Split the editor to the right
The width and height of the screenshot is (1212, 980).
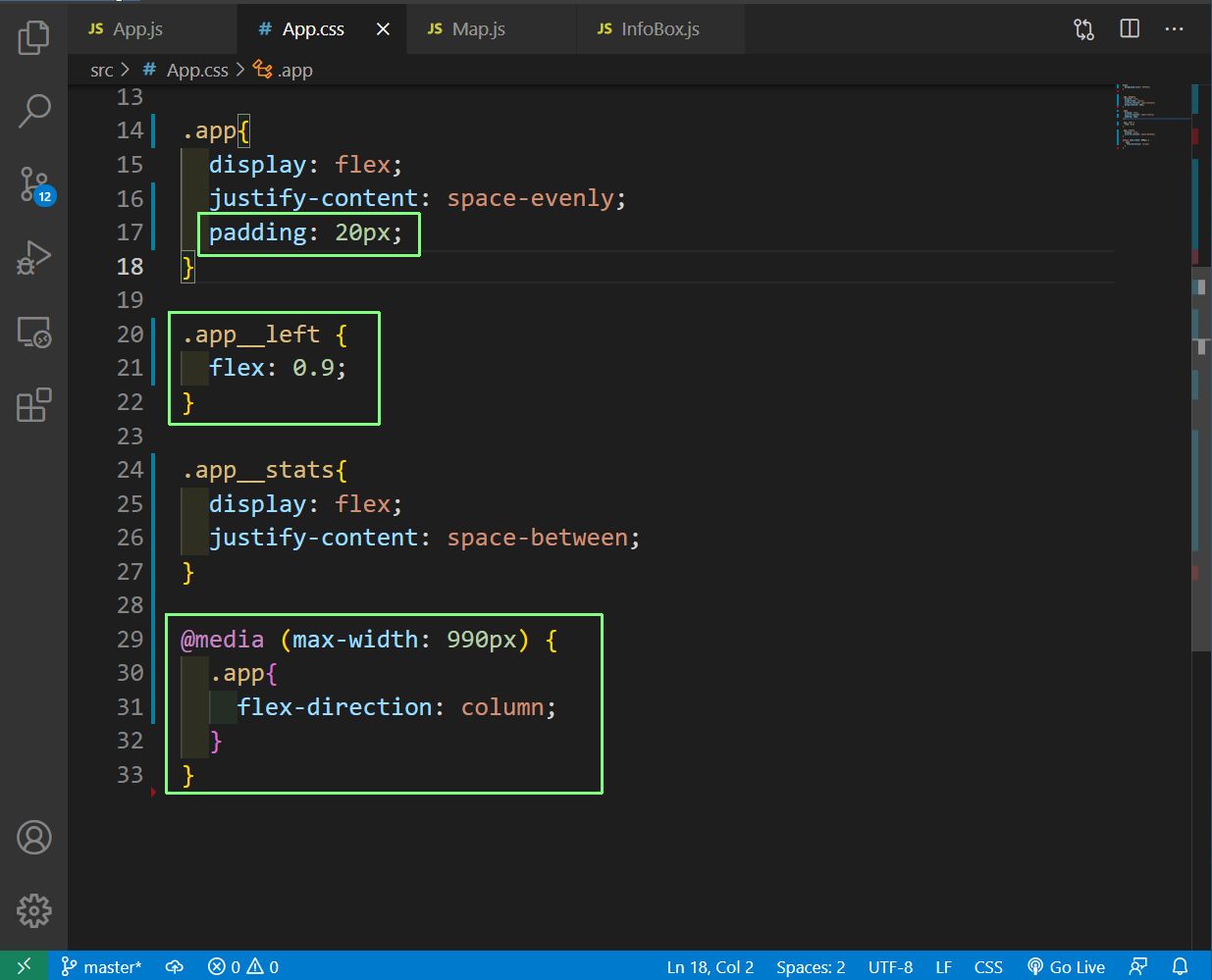pyautogui.click(x=1130, y=29)
